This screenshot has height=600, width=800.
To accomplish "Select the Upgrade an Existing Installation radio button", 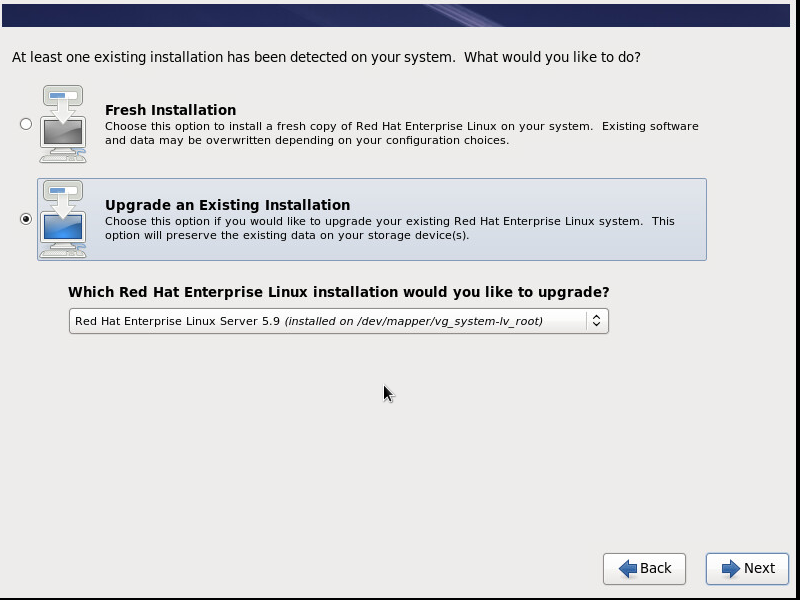I will (26, 219).
